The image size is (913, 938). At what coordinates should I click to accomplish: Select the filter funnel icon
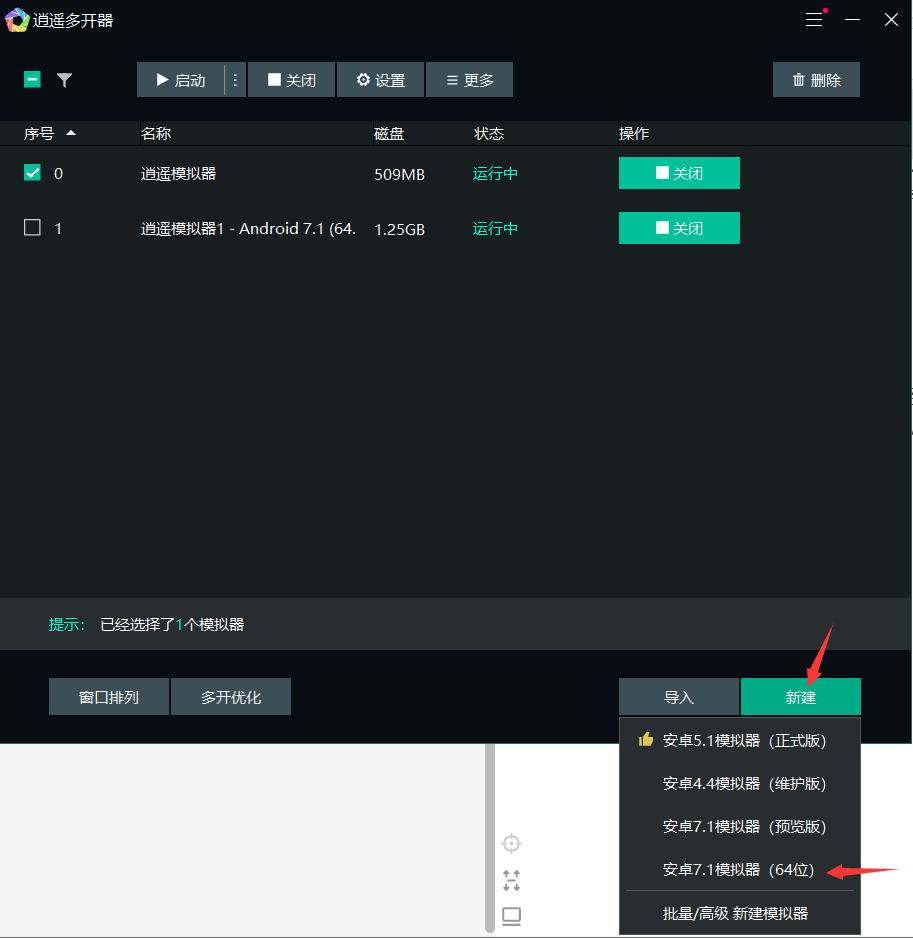pos(64,79)
